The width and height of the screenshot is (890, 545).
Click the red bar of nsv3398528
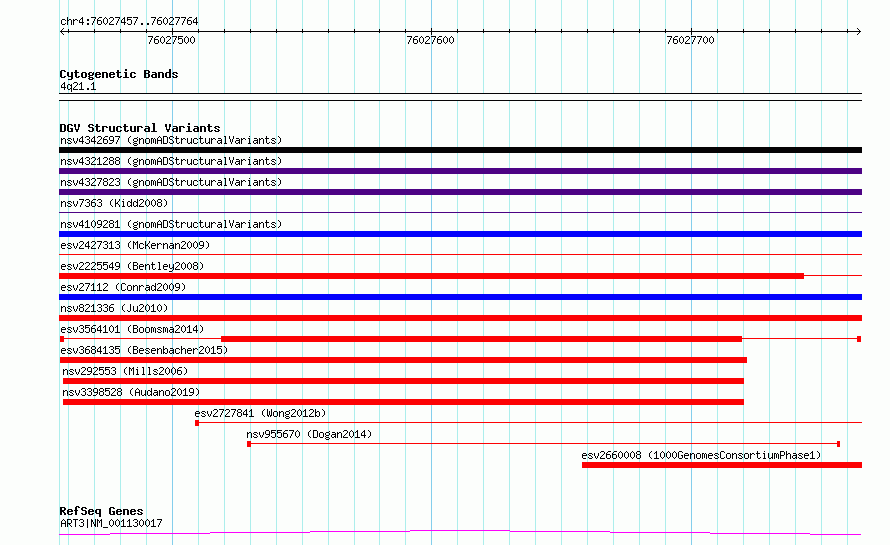click(403, 402)
